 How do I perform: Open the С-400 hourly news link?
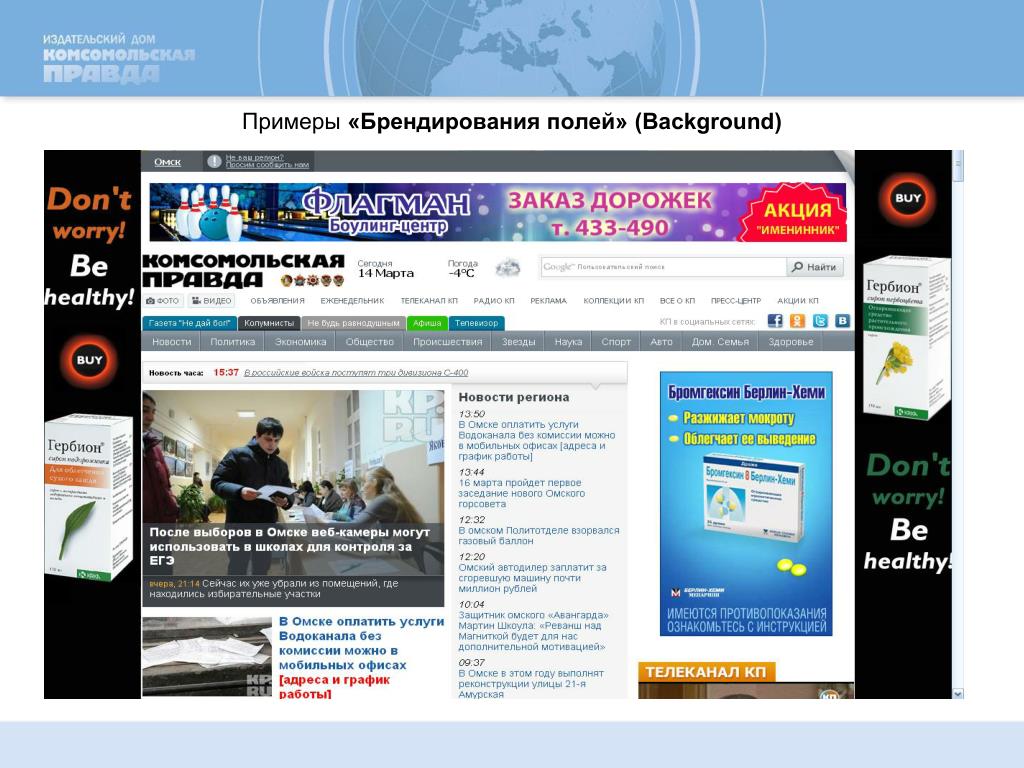356,372
